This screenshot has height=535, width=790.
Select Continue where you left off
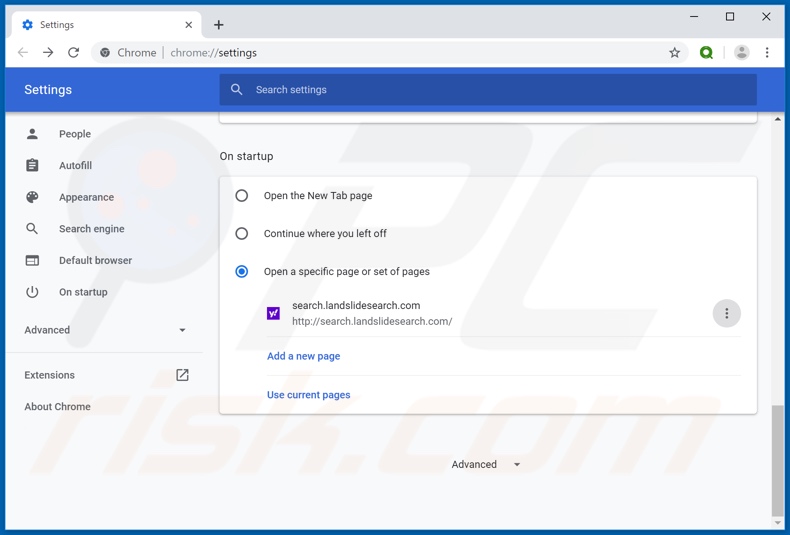[242, 234]
